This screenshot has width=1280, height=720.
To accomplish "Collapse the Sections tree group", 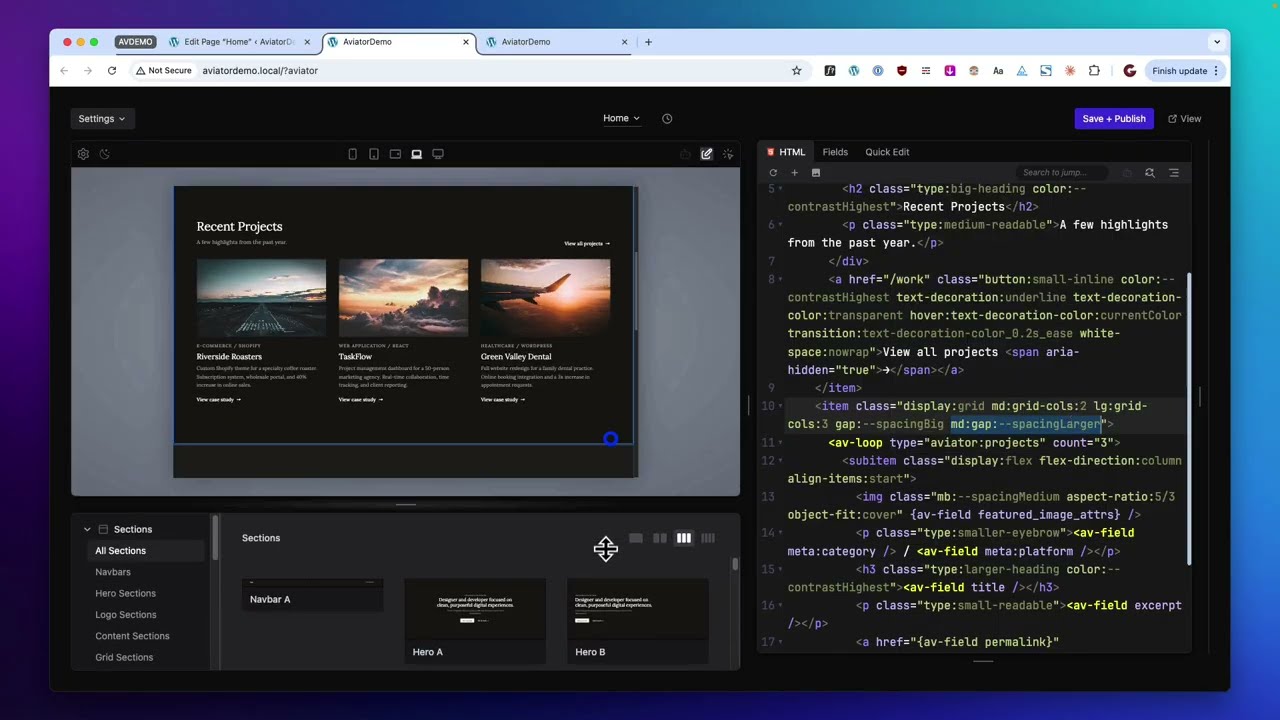I will tap(87, 529).
